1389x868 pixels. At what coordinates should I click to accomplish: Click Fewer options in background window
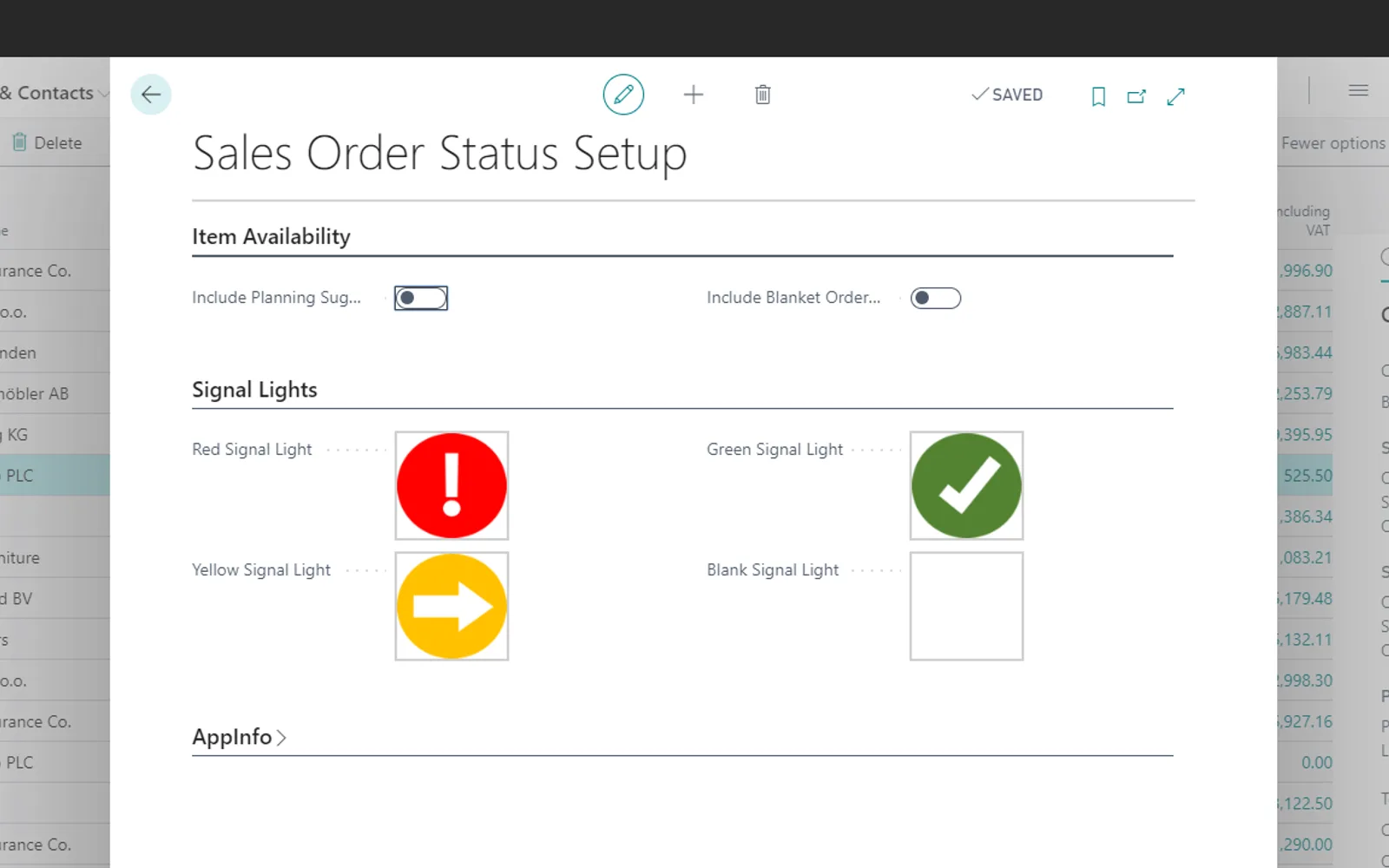coord(1333,143)
